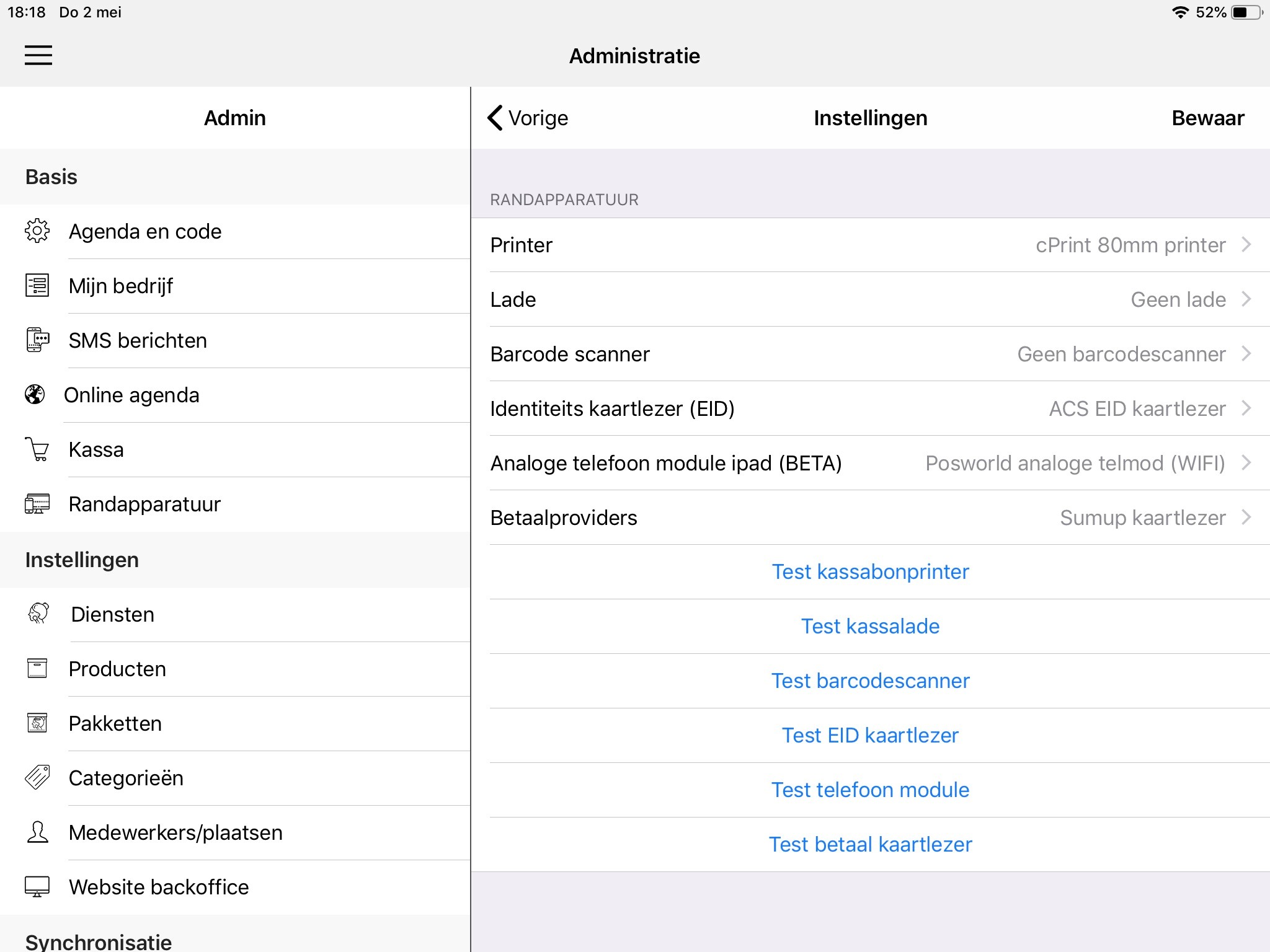Open the Lade selection chevron
The image size is (1270, 952).
click(1246, 299)
